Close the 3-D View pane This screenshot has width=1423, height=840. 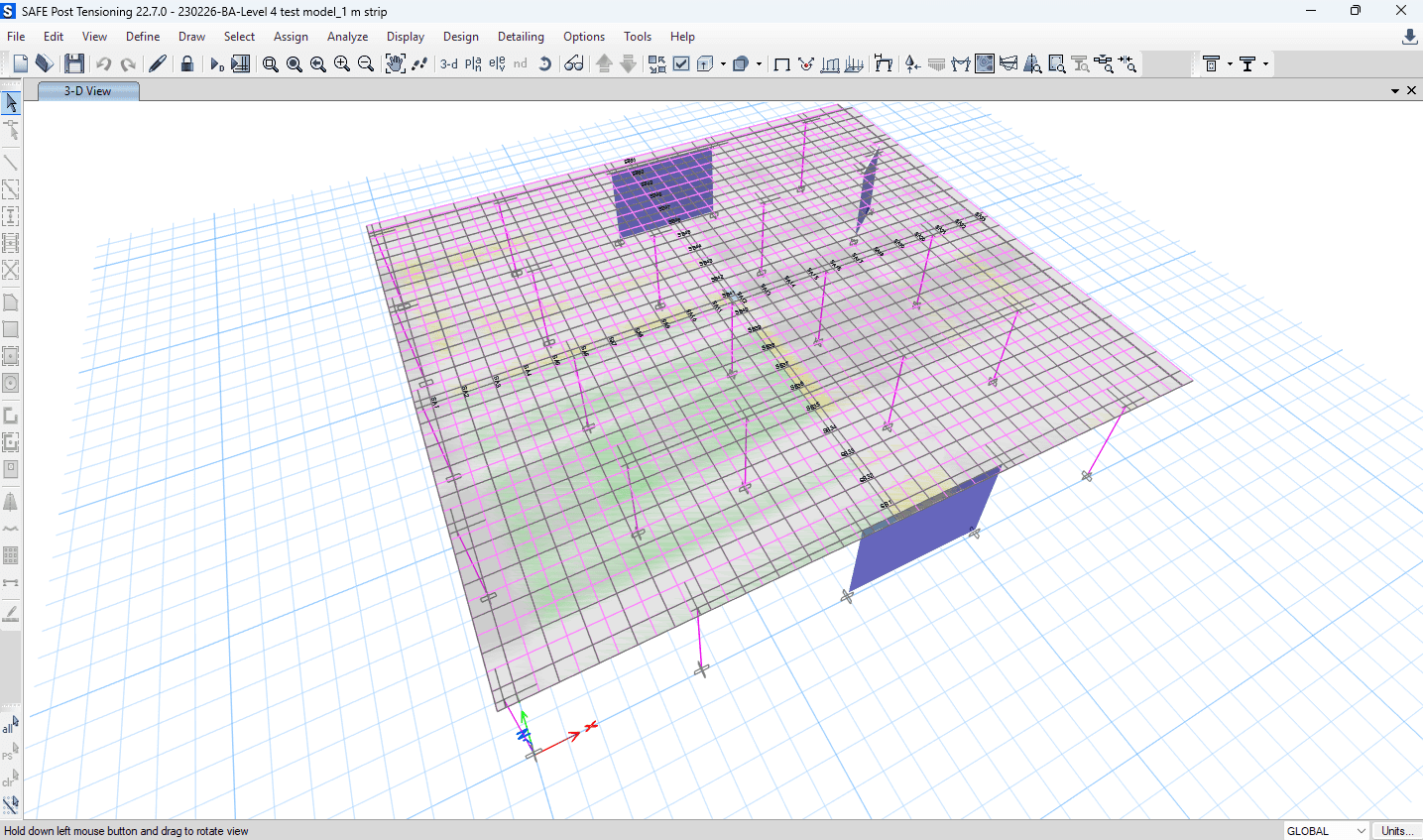[1411, 91]
